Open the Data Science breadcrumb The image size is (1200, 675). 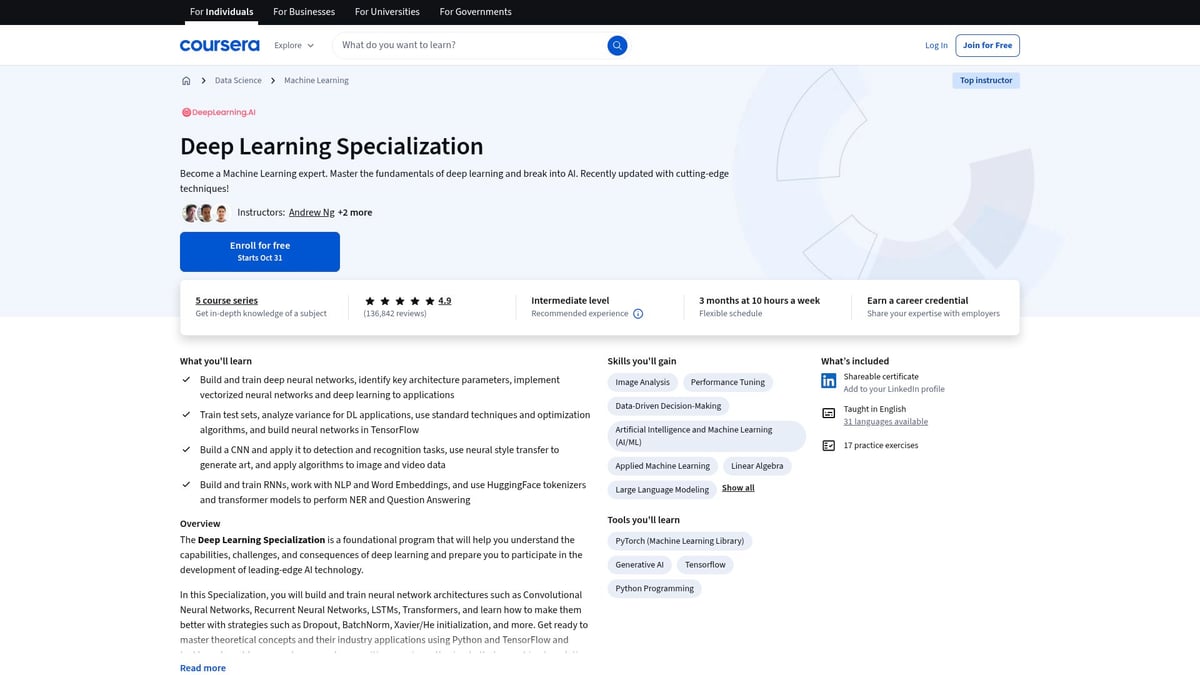[x=238, y=80]
